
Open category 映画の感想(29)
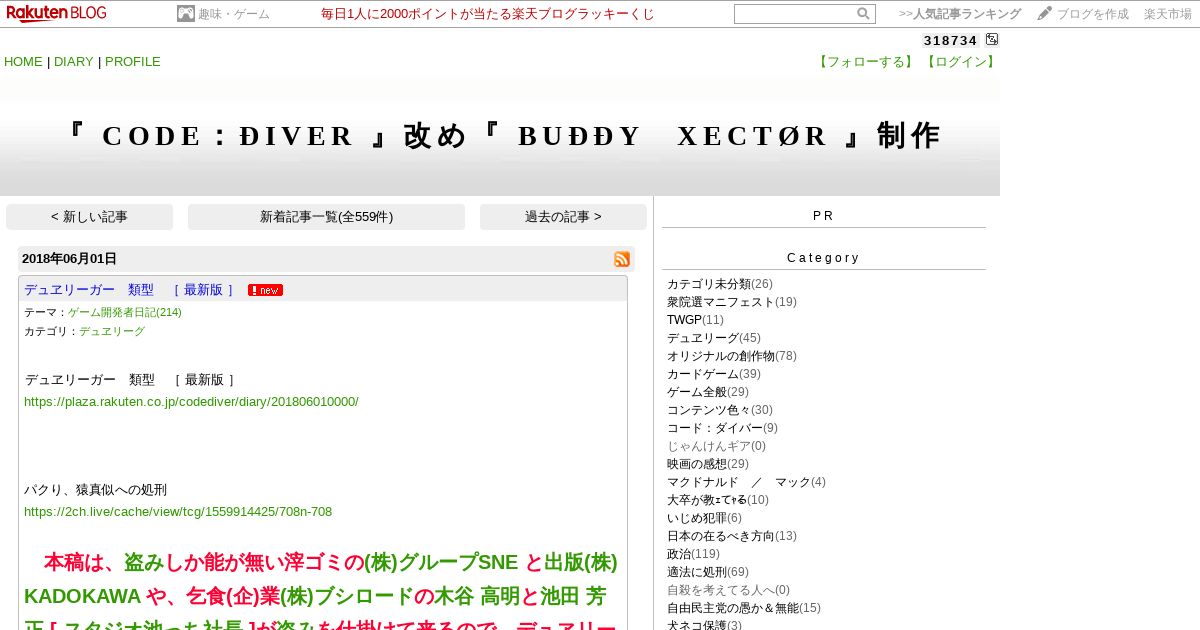708,464
